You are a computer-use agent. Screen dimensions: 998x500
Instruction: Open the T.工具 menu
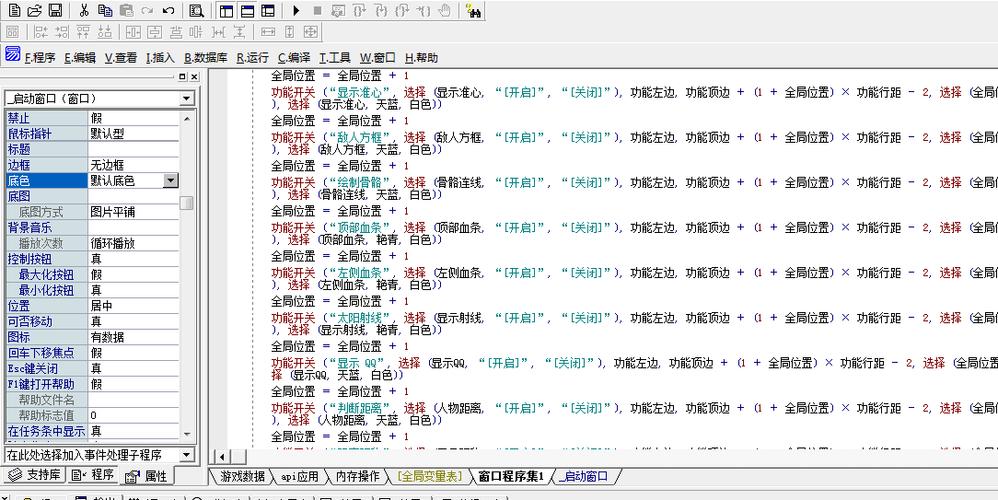tap(335, 58)
